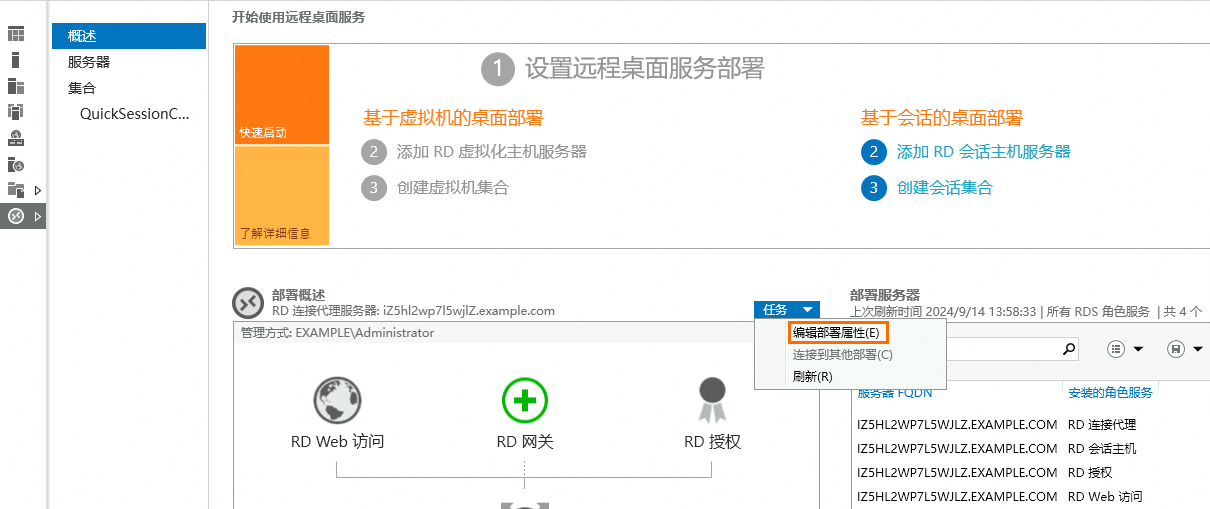Image resolution: width=1210 pixels, height=509 pixels.
Task: Click 添加 RD 会话主机服务器 link
Action: click(984, 152)
